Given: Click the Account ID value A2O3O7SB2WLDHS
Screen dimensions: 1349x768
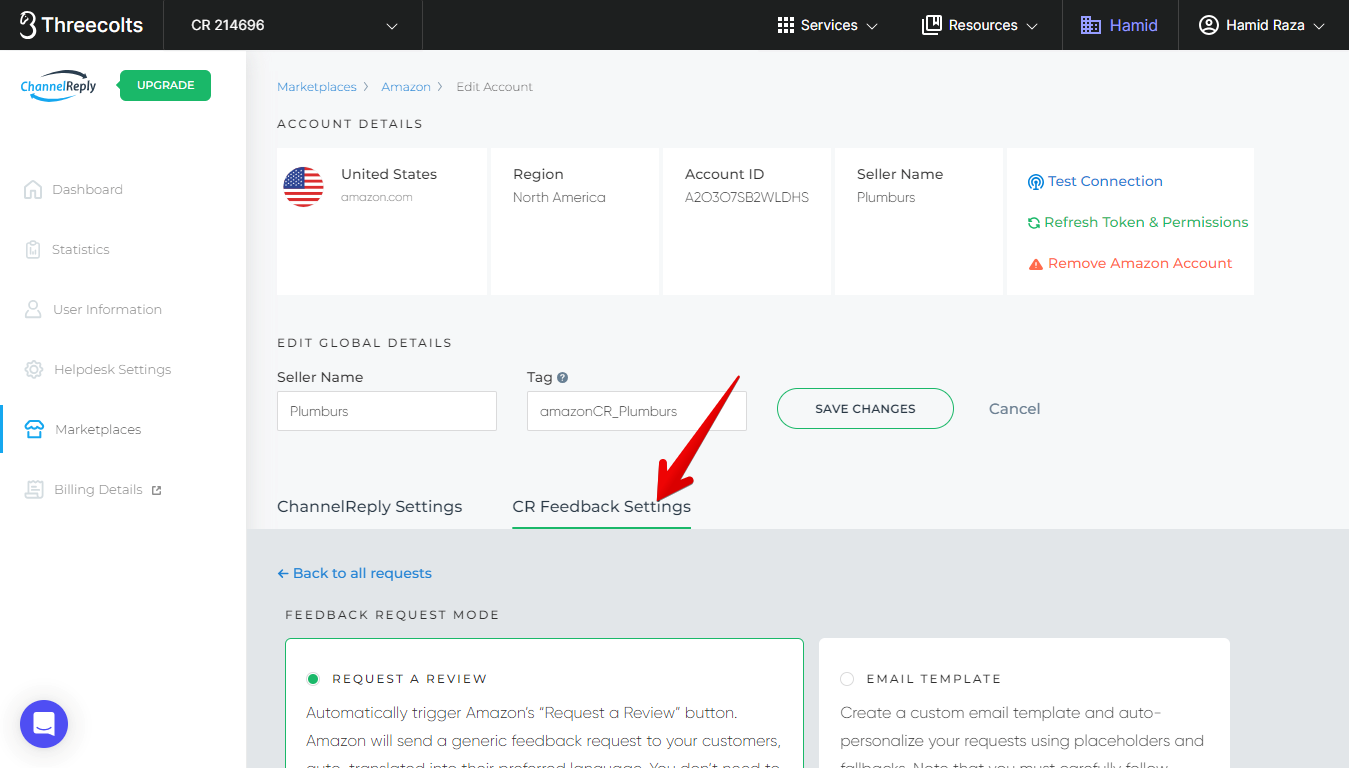Looking at the screenshot, I should click(747, 197).
